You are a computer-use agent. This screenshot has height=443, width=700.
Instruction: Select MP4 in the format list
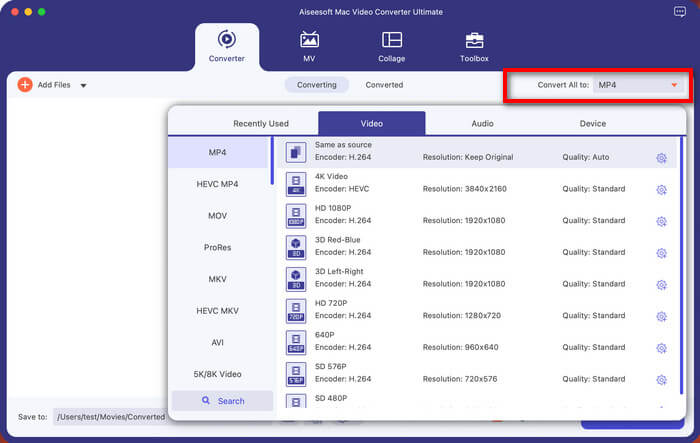click(x=218, y=152)
